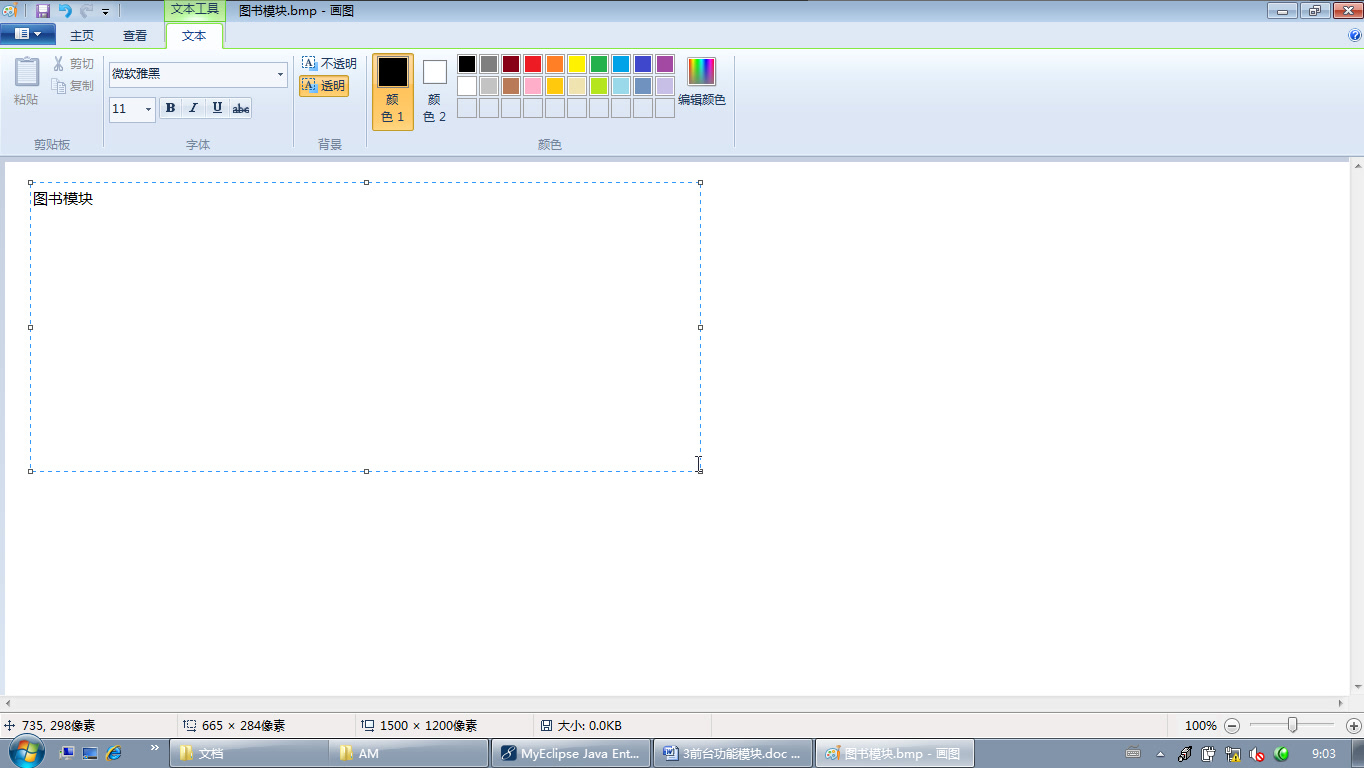1364x768 pixels.
Task: Open the Customize Quick Access Toolbar arrow
Action: coord(105,12)
